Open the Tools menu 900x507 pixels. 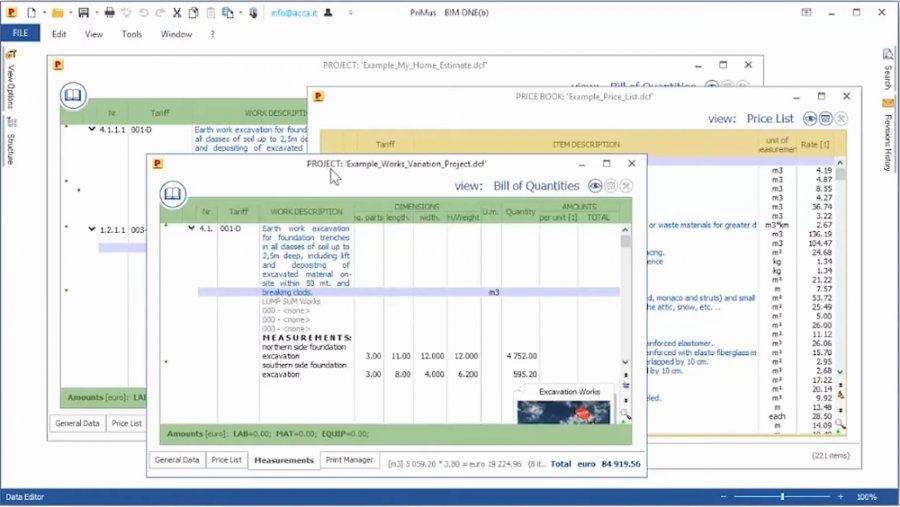131,34
